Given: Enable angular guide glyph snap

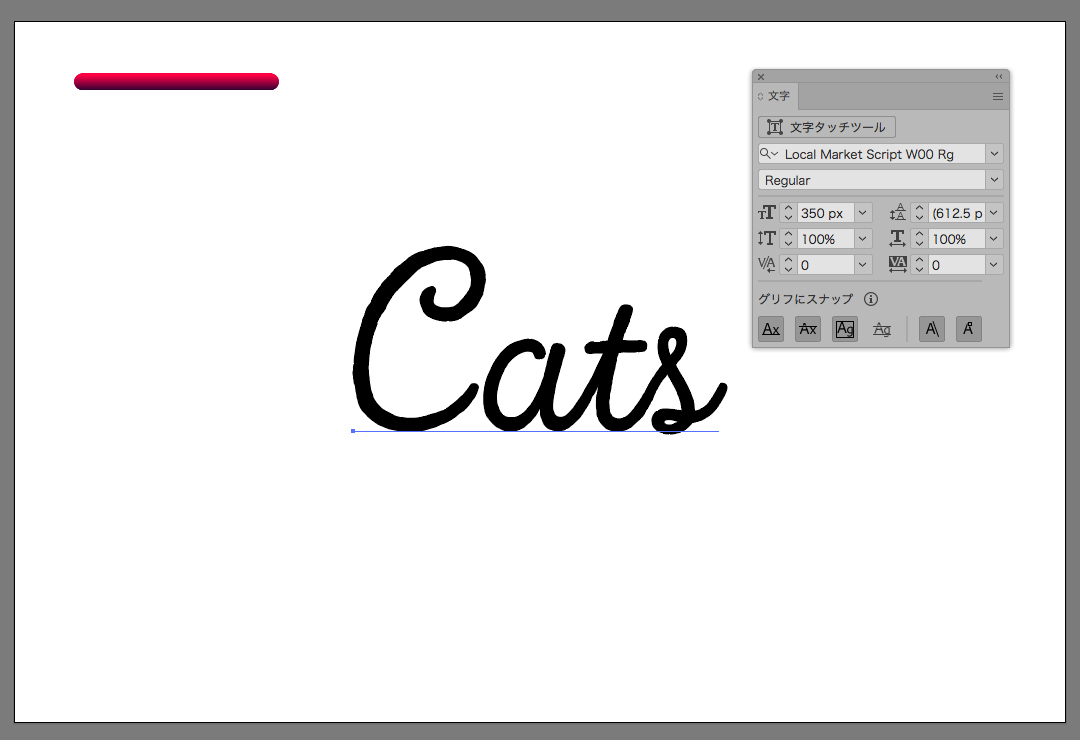Looking at the screenshot, I should pyautogui.click(x=931, y=329).
